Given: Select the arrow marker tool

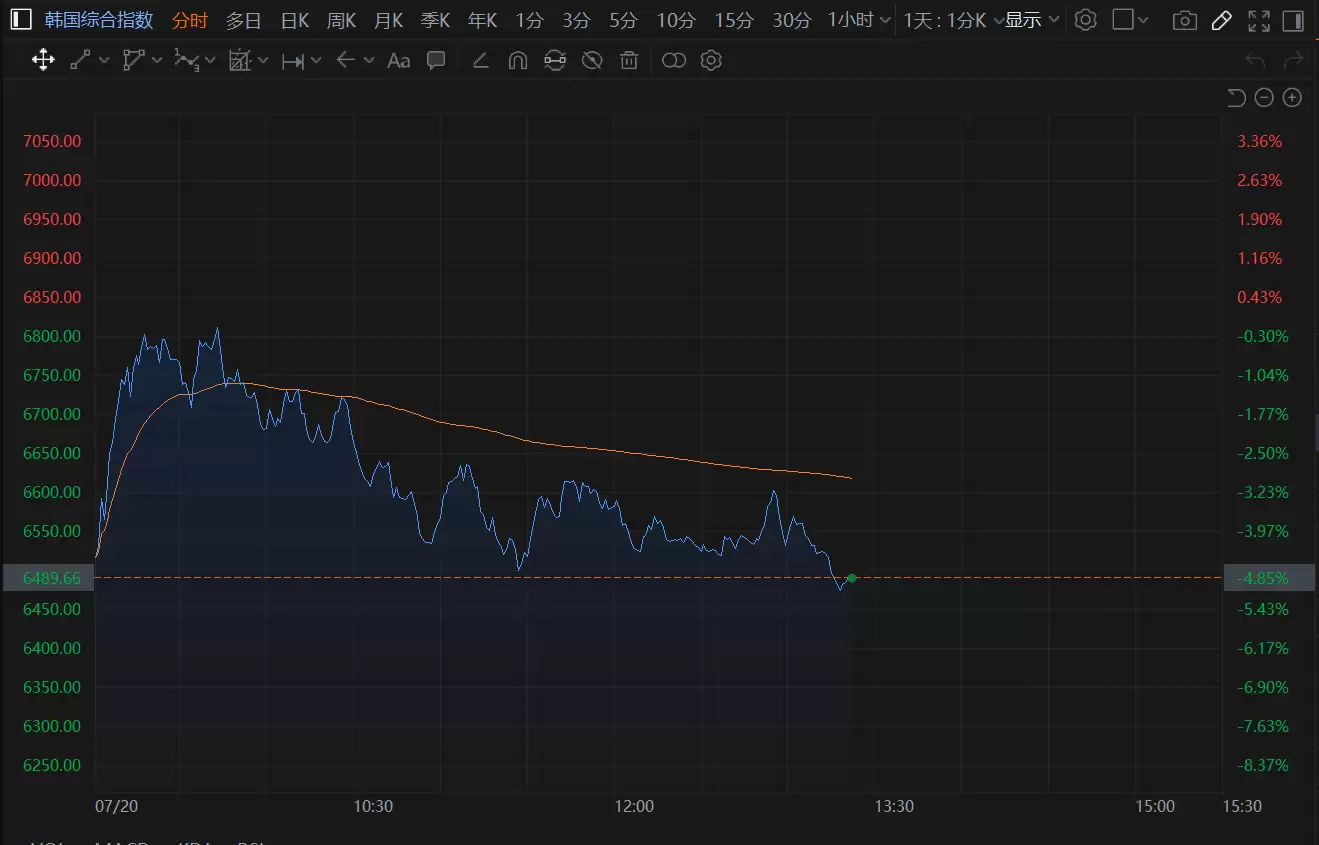Looking at the screenshot, I should point(346,60).
